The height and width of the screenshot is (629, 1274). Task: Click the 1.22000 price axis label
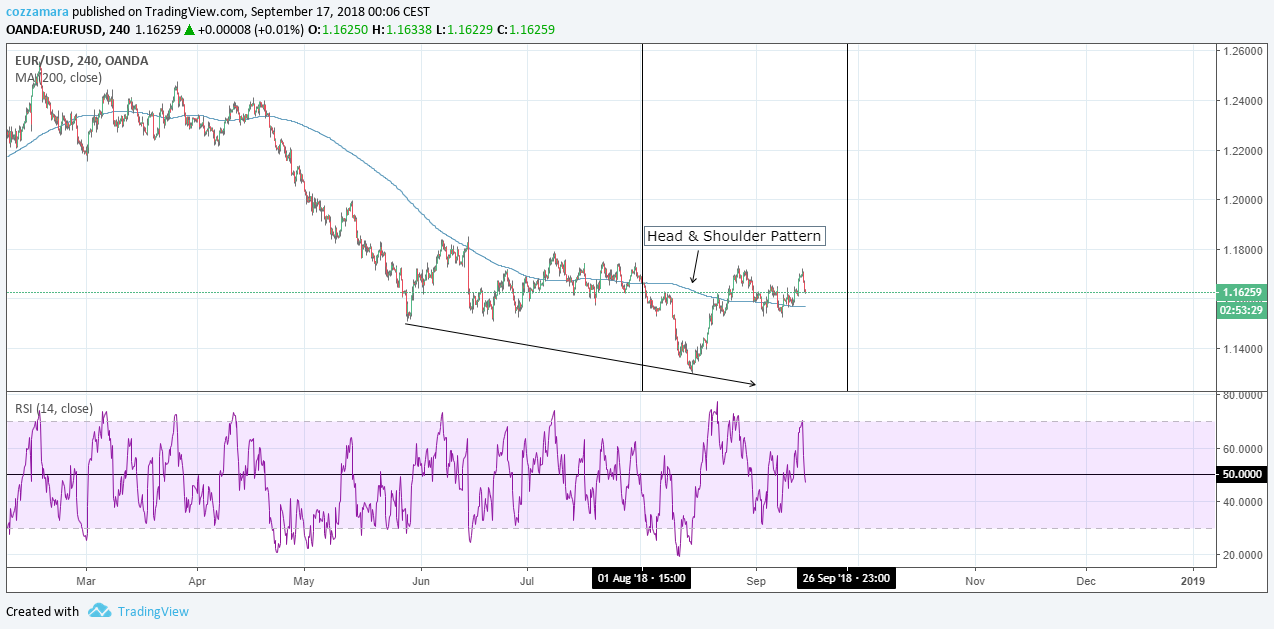(x=1243, y=151)
